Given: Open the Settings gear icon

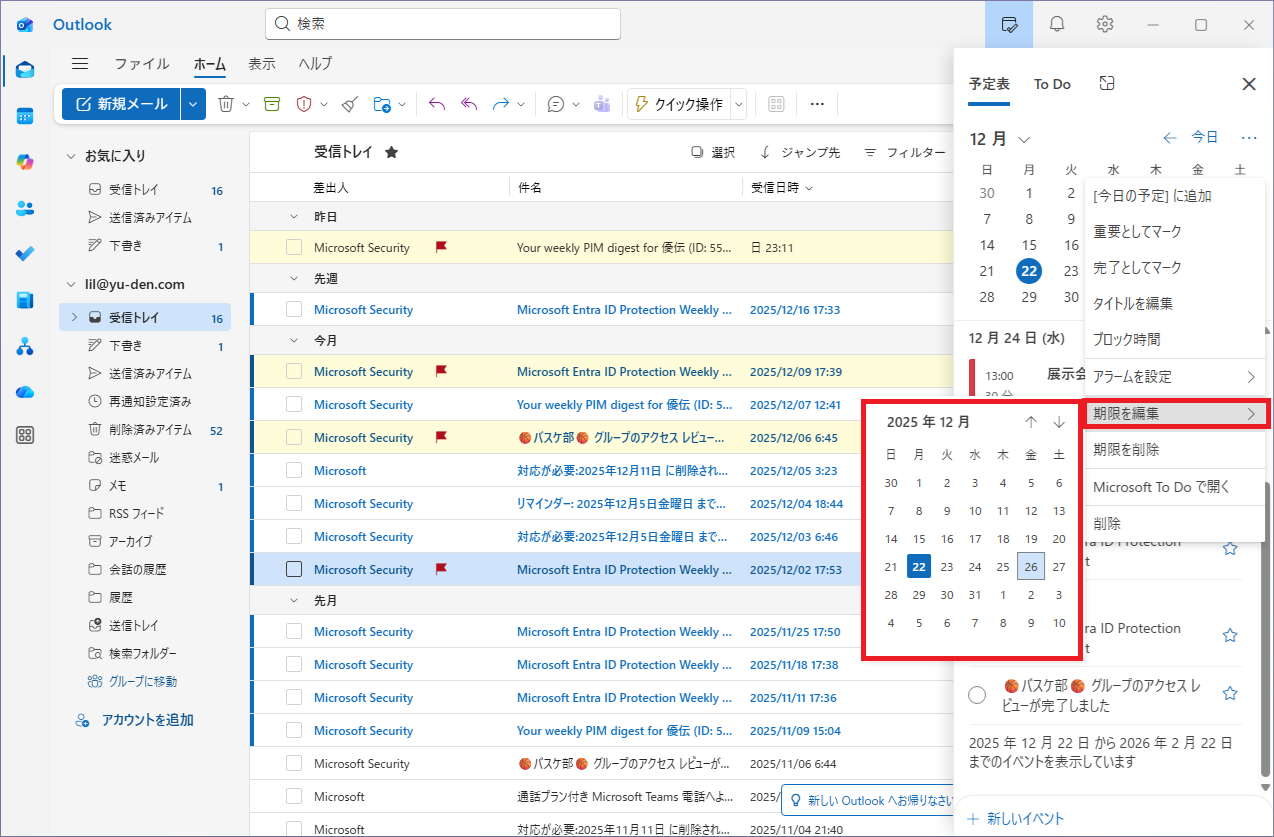Looking at the screenshot, I should click(x=1105, y=24).
